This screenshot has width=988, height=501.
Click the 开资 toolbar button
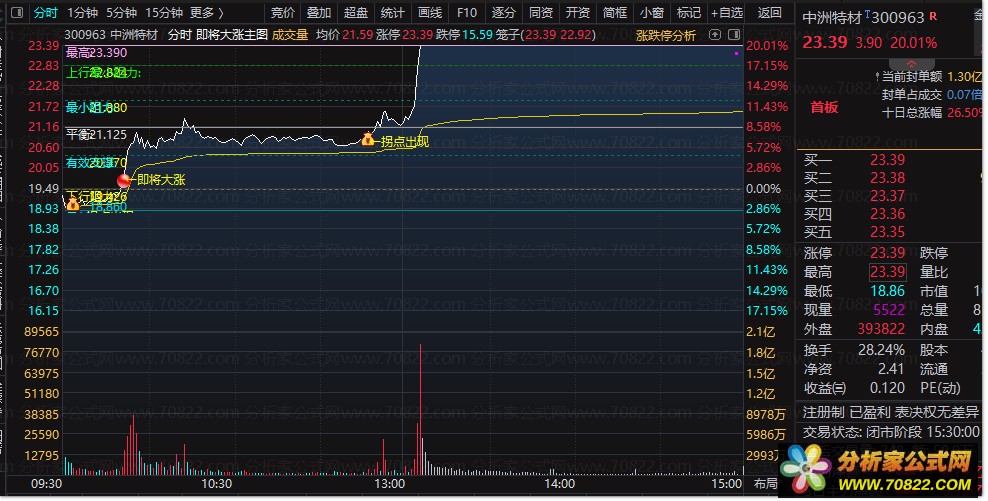pyautogui.click(x=578, y=13)
